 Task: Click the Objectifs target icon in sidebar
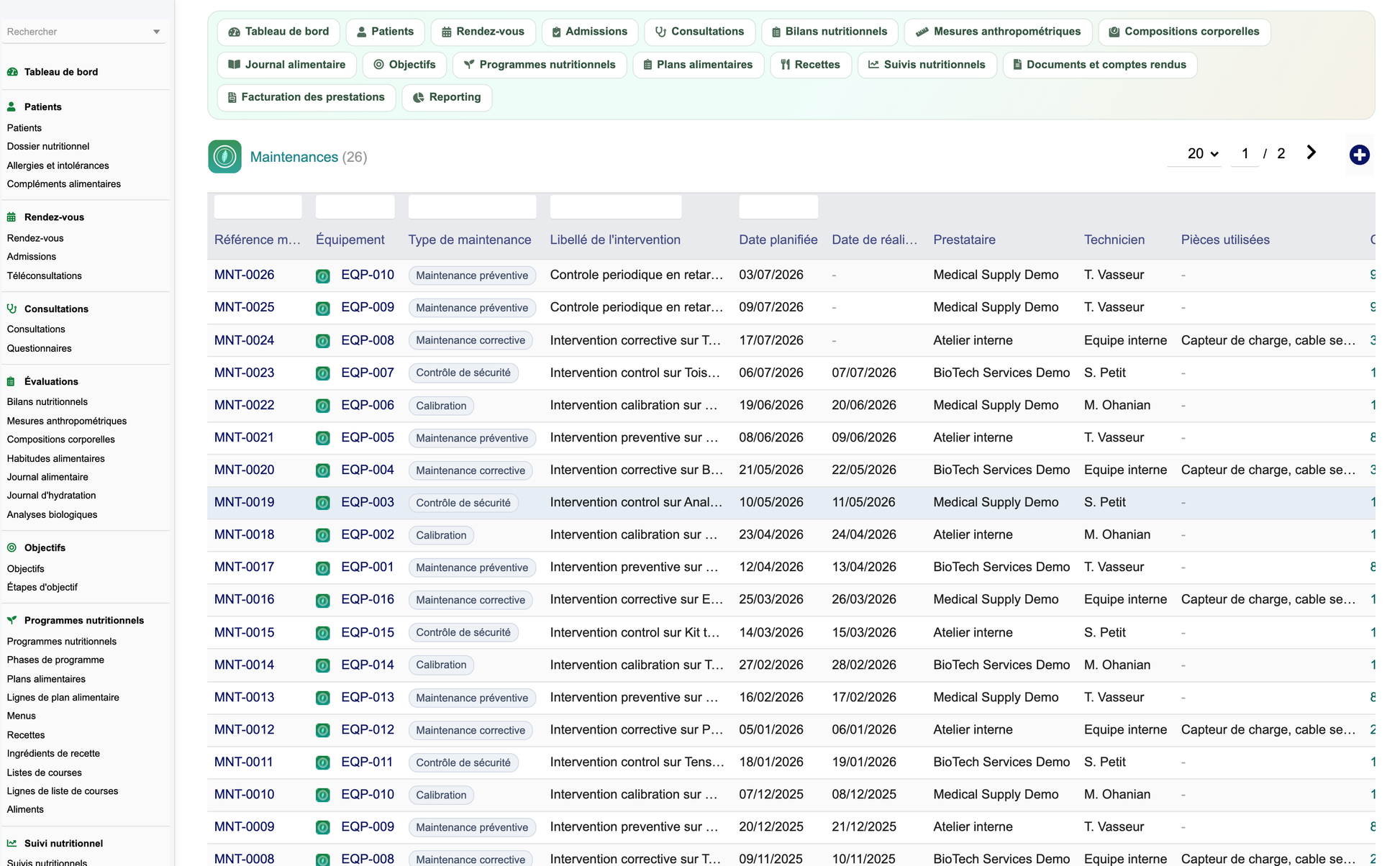click(12, 547)
